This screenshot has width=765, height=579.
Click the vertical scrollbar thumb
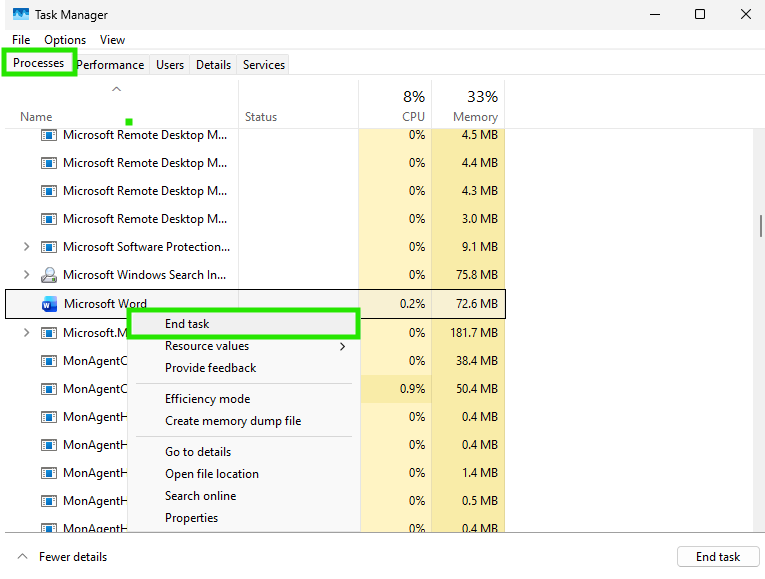point(760,226)
